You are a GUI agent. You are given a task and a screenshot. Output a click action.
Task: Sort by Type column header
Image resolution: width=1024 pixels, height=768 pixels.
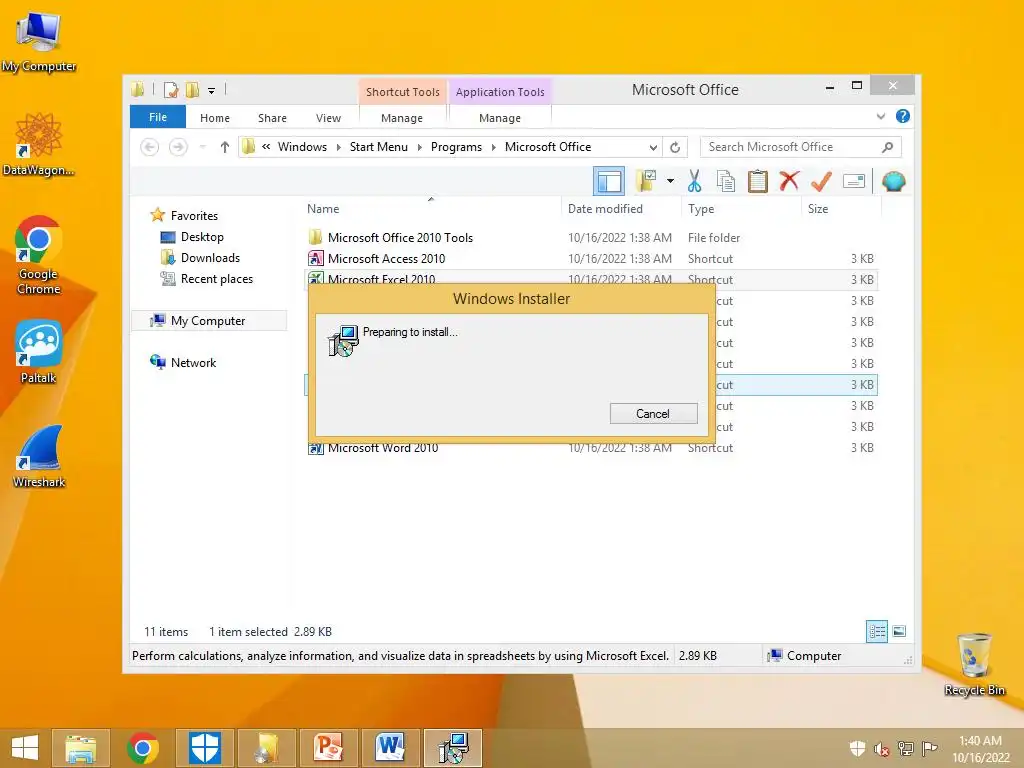click(701, 209)
